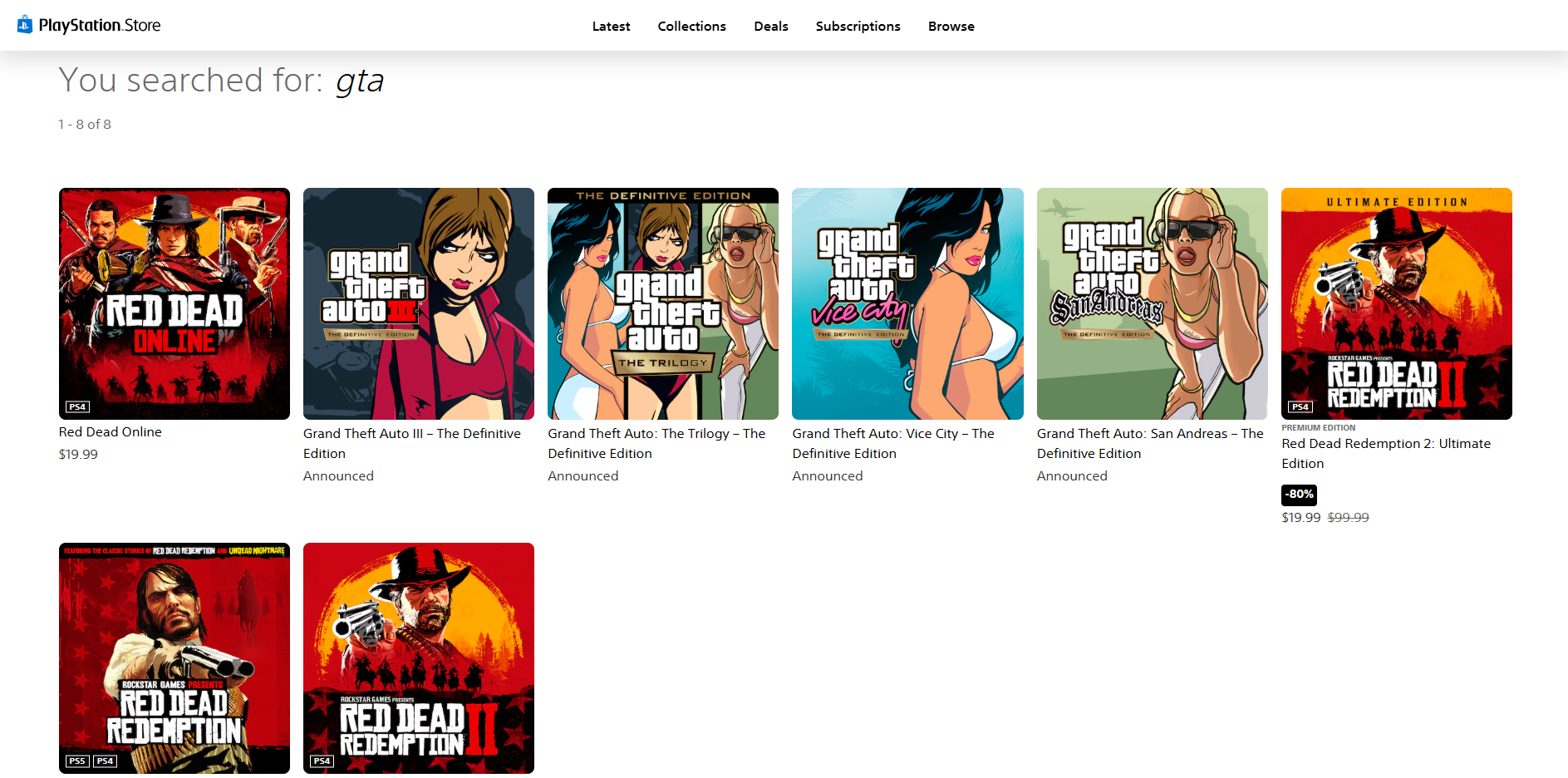Click the GTA Vice City cover art

[907, 303]
